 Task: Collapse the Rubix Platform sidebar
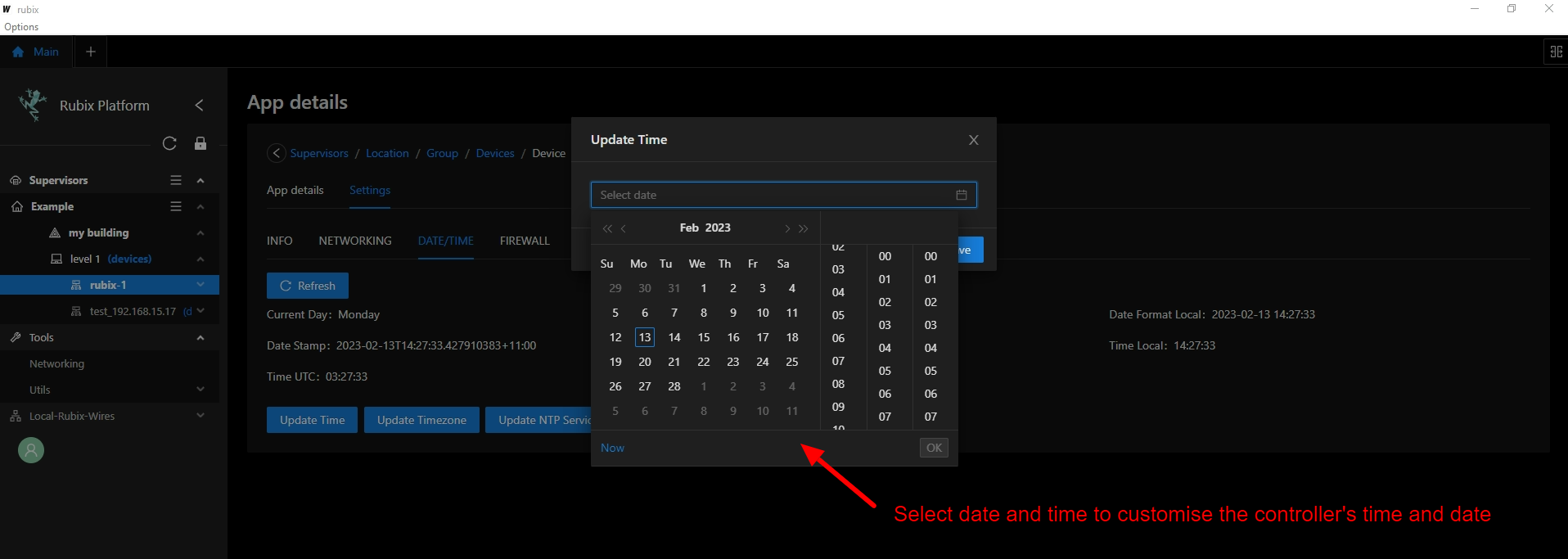pyautogui.click(x=199, y=105)
